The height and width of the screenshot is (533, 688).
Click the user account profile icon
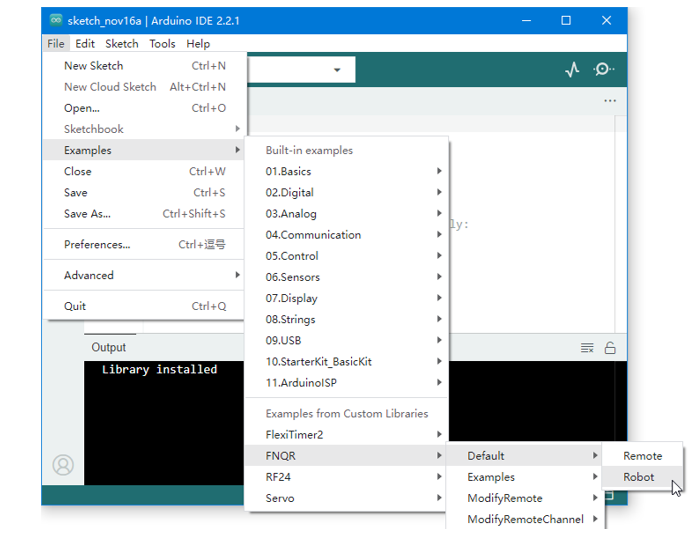click(63, 465)
